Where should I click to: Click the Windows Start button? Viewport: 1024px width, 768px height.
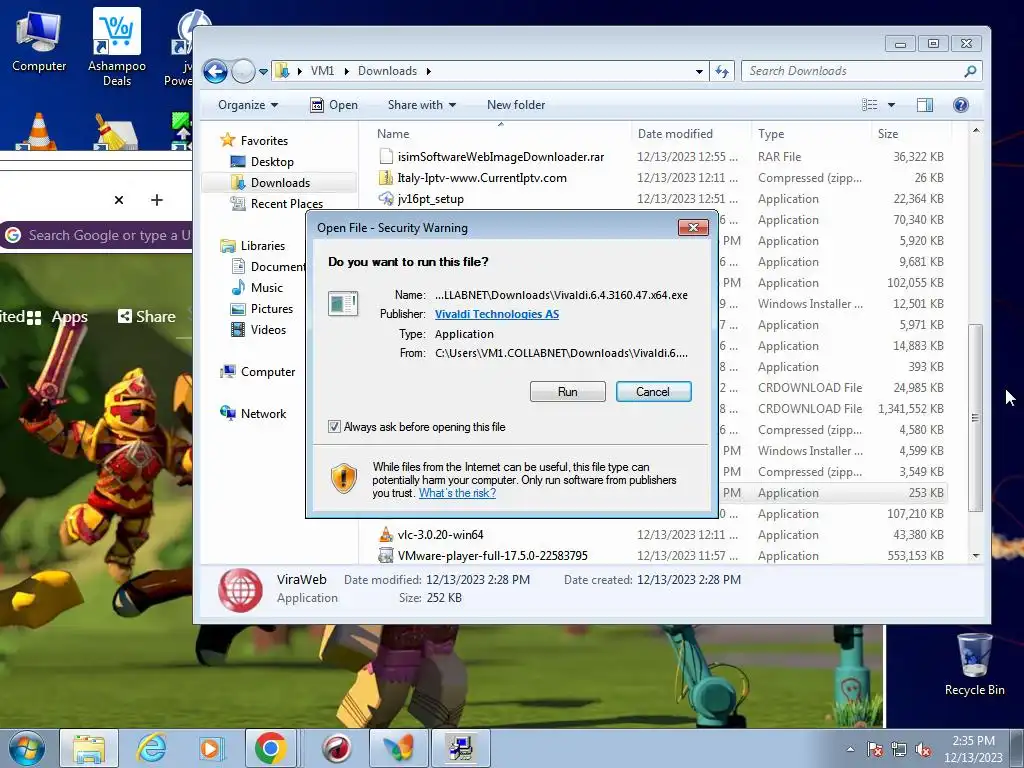27,748
